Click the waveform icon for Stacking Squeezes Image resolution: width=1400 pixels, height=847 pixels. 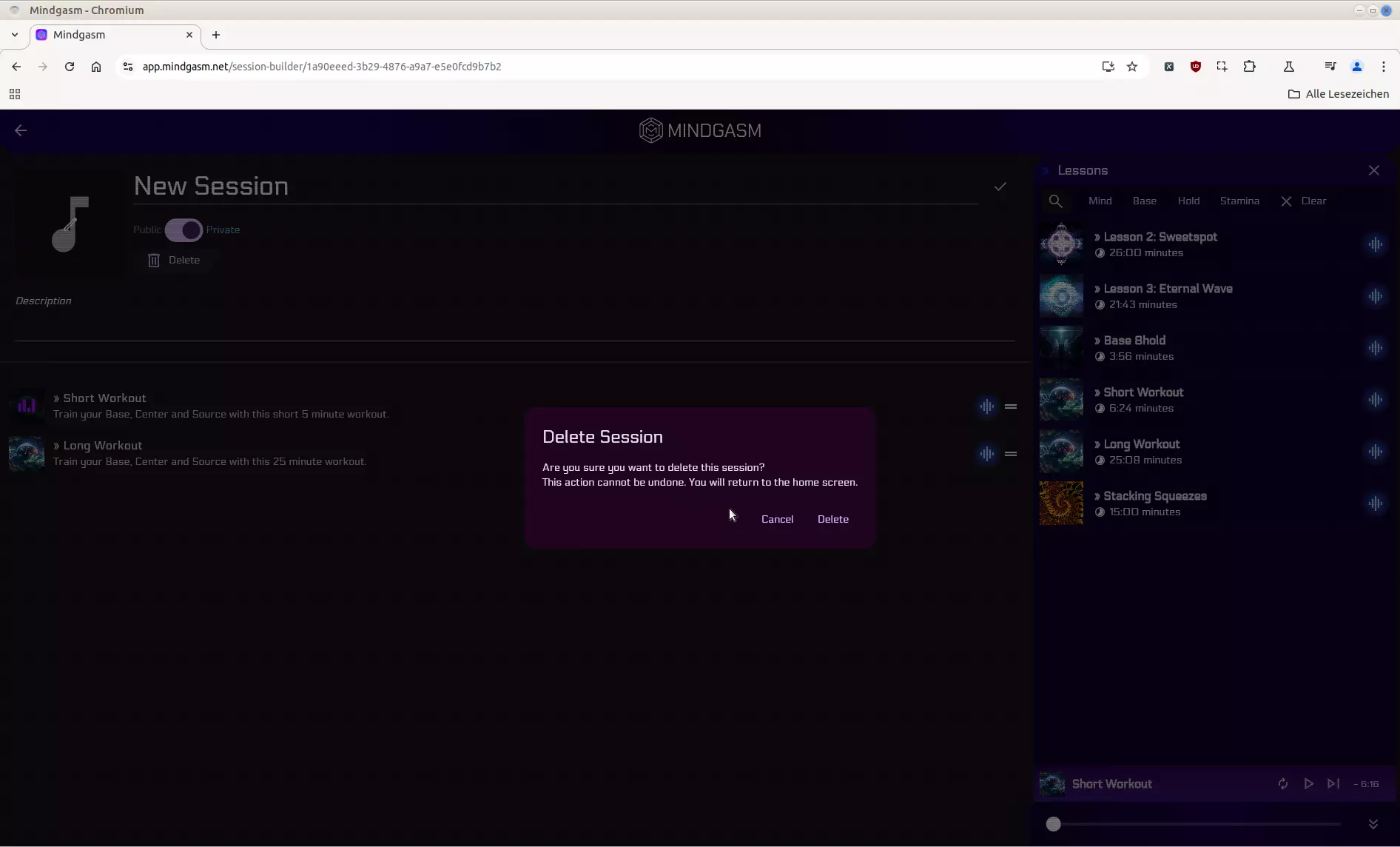point(1375,503)
